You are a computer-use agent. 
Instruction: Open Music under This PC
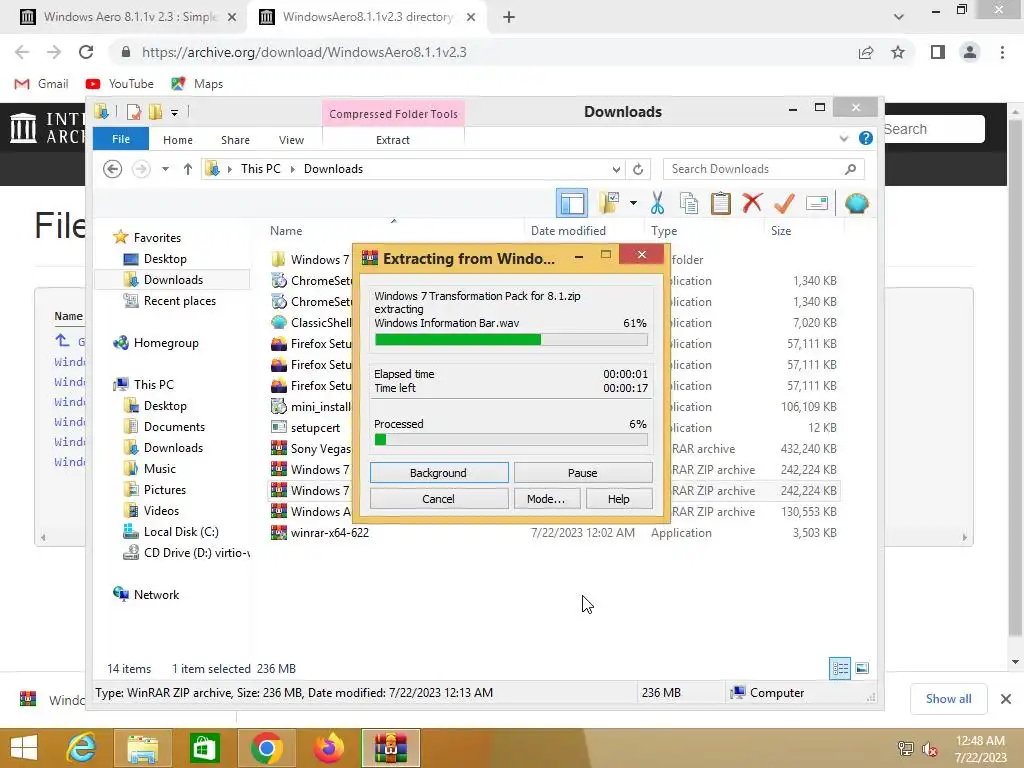(159, 469)
